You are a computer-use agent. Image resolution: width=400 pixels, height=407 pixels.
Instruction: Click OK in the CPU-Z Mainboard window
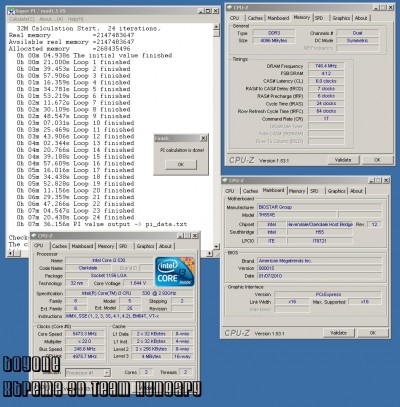click(x=373, y=333)
